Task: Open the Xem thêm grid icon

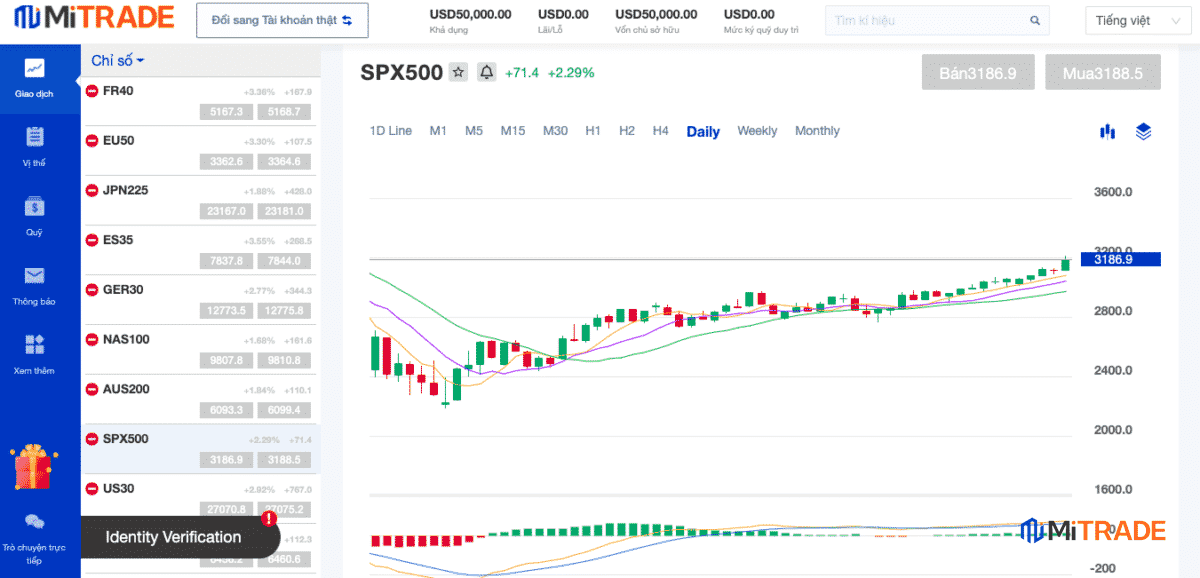Action: [35, 346]
